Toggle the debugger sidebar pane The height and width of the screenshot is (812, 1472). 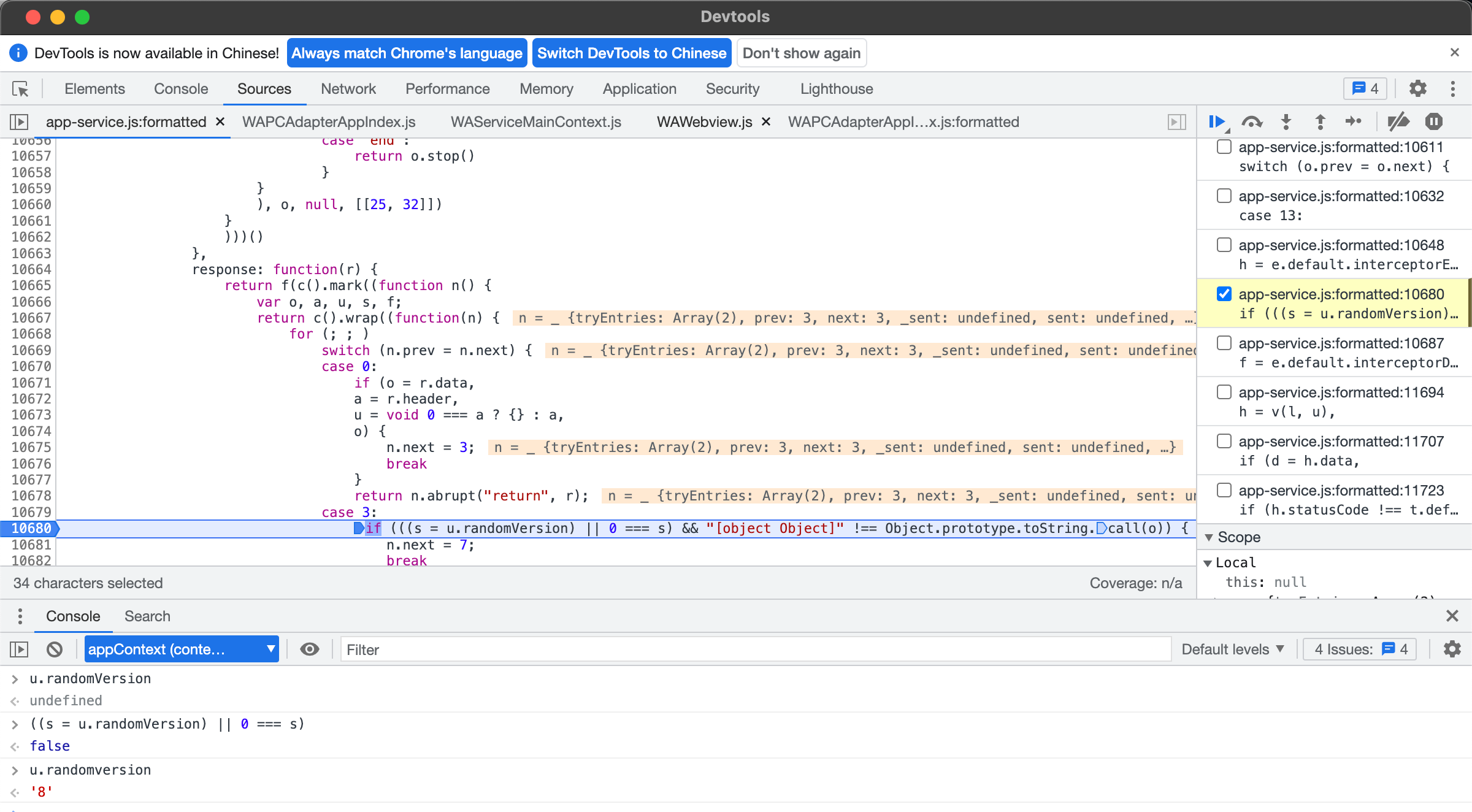point(1176,122)
